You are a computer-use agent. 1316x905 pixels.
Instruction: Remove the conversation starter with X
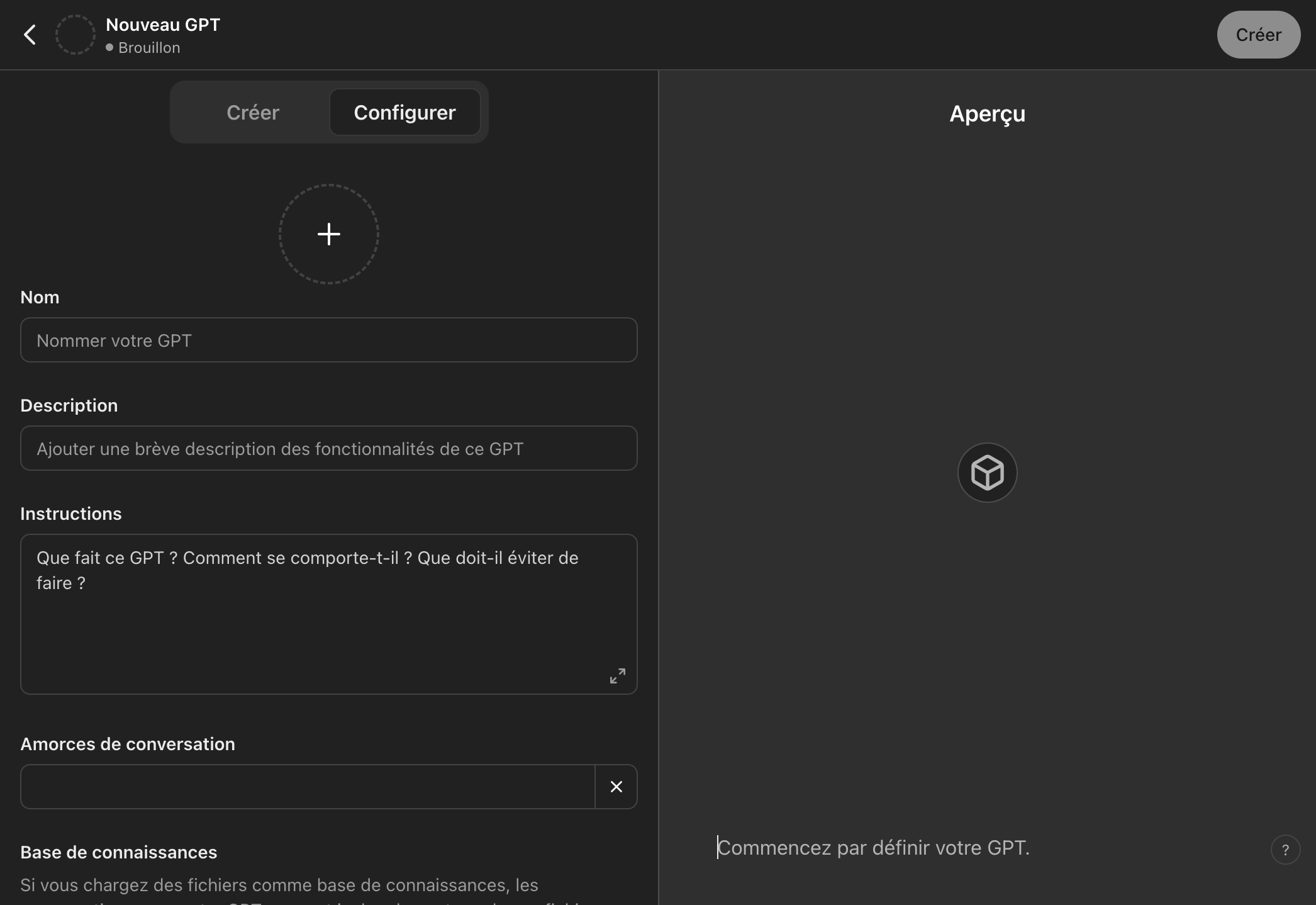[x=616, y=787]
